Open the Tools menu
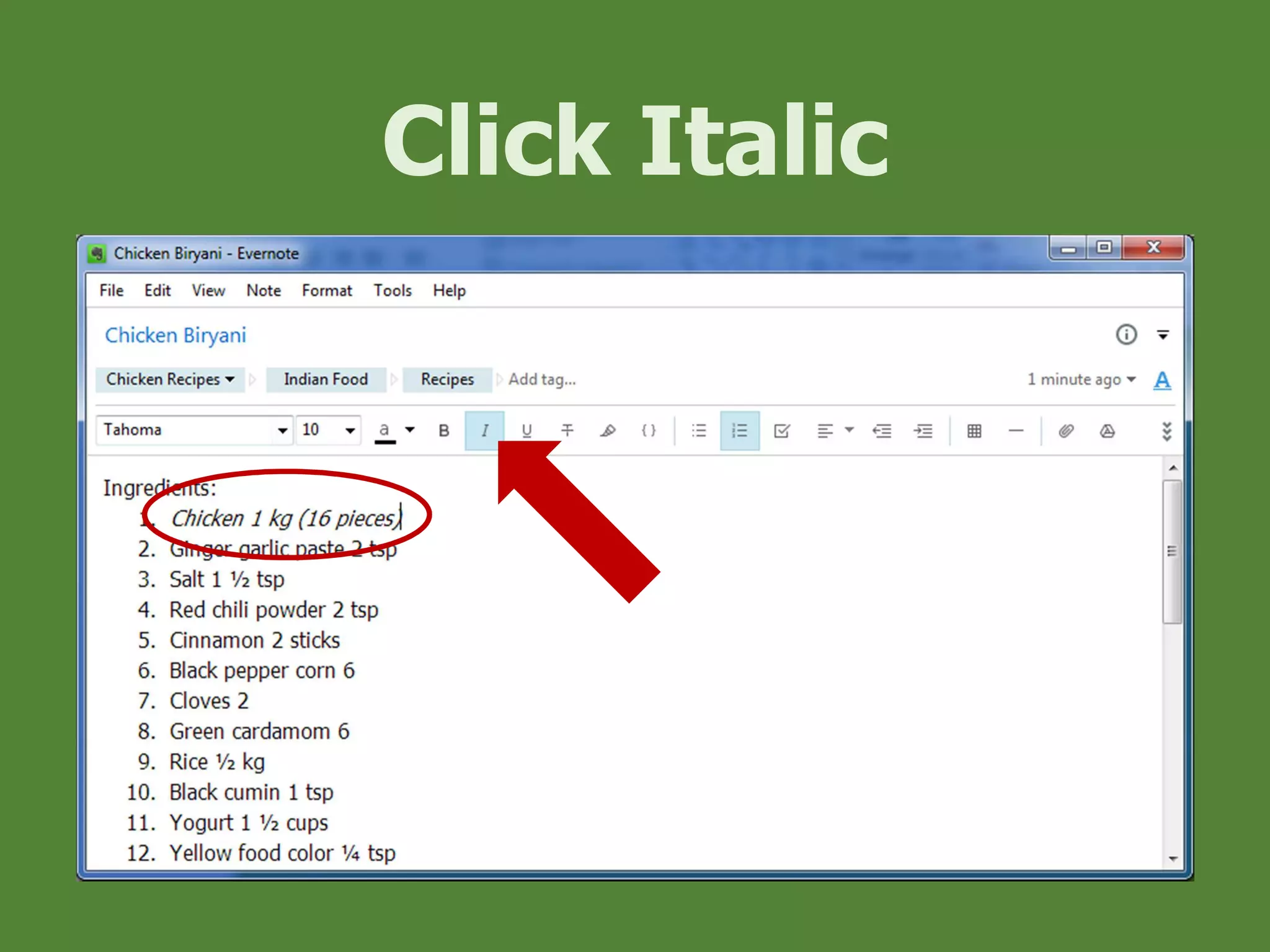Viewport: 1270px width, 952px height. tap(393, 291)
